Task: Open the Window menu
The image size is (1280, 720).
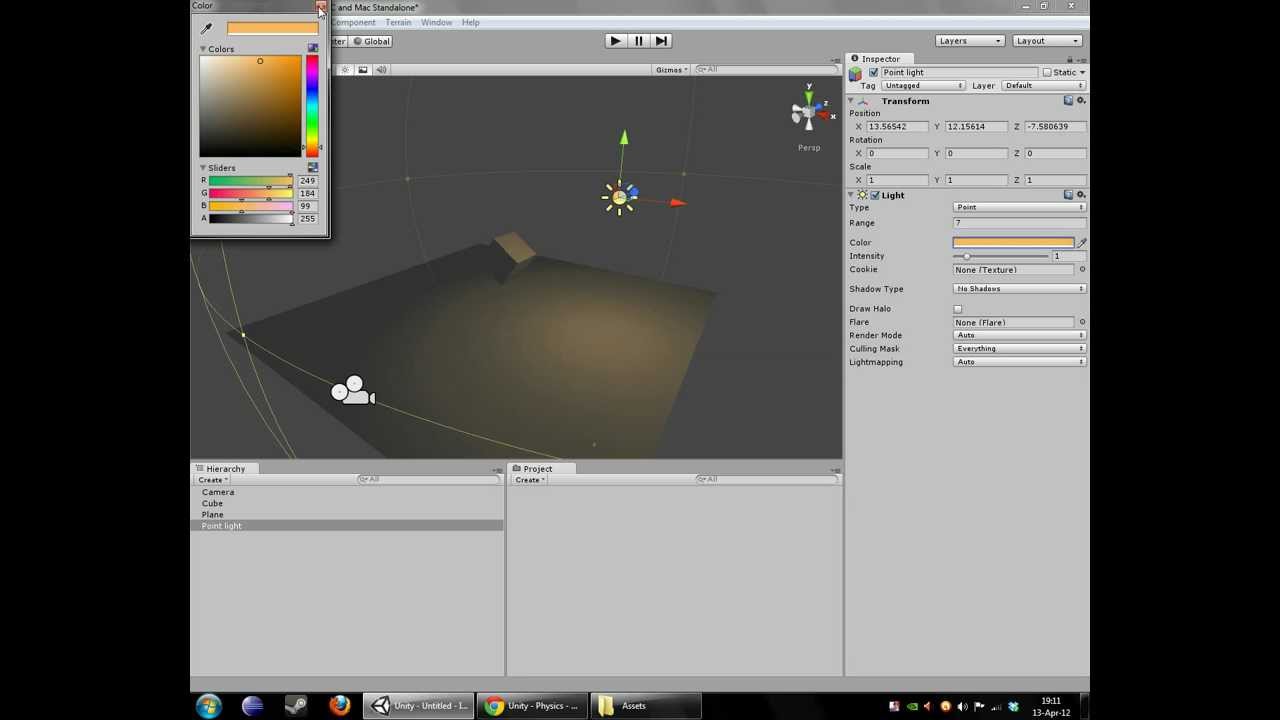Action: pos(436,22)
